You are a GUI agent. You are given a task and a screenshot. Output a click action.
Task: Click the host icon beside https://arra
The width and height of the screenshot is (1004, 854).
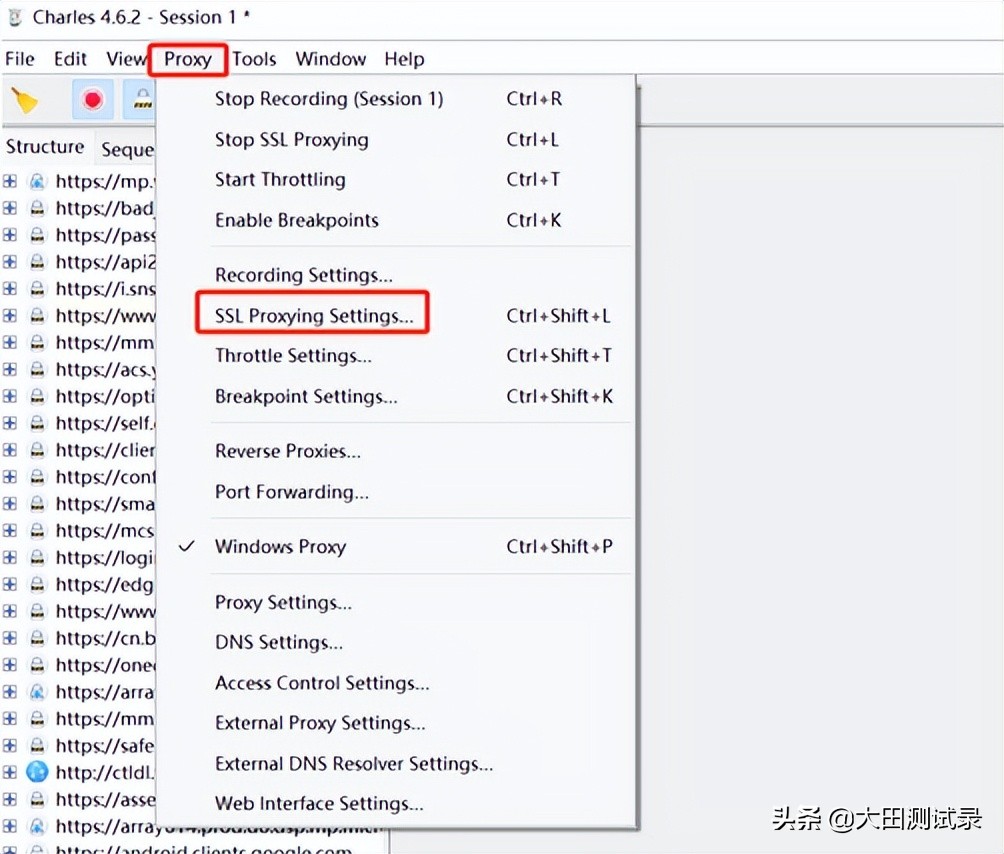coord(37,692)
